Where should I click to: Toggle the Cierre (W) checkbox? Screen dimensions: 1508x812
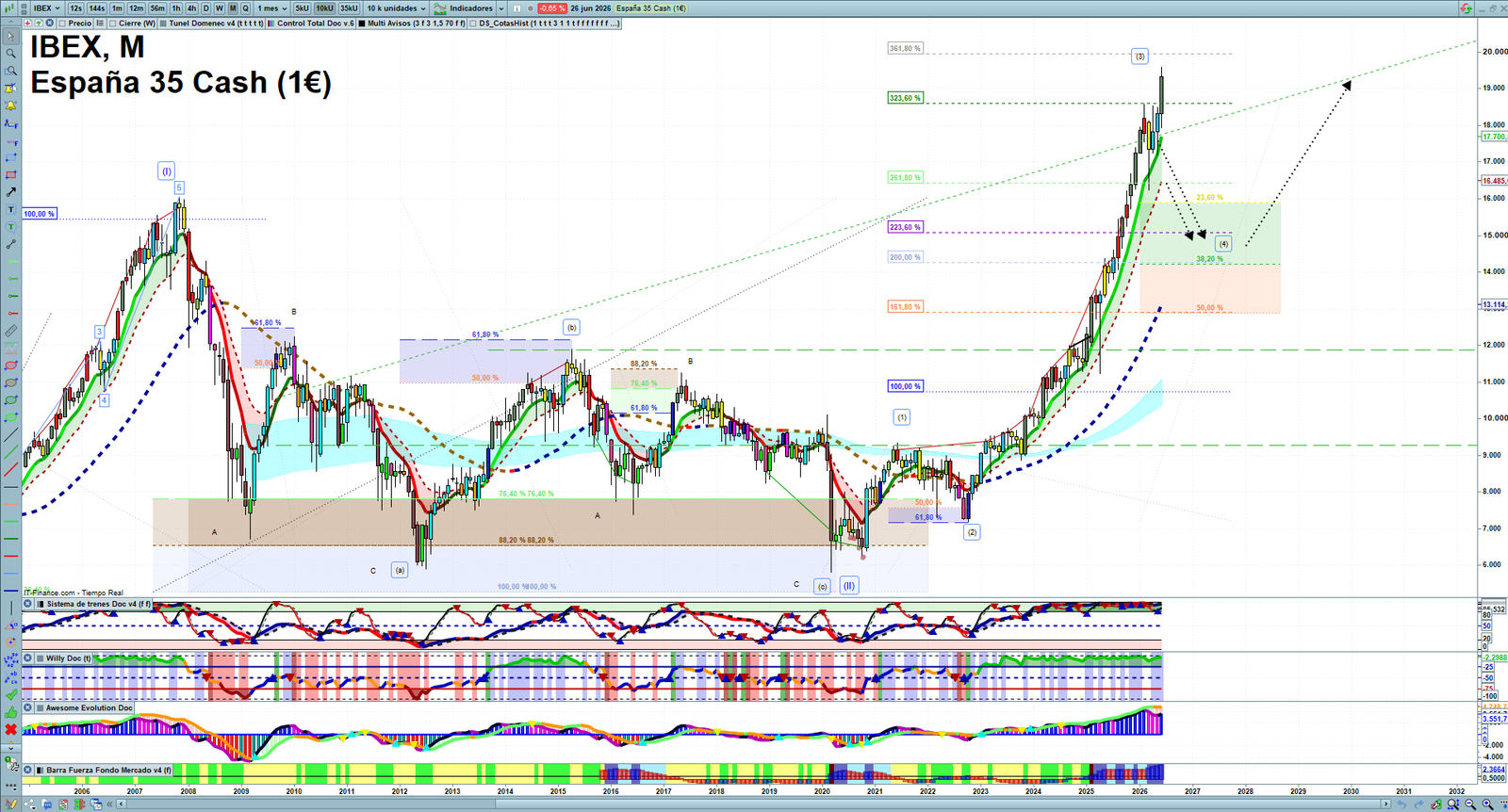coord(112,23)
